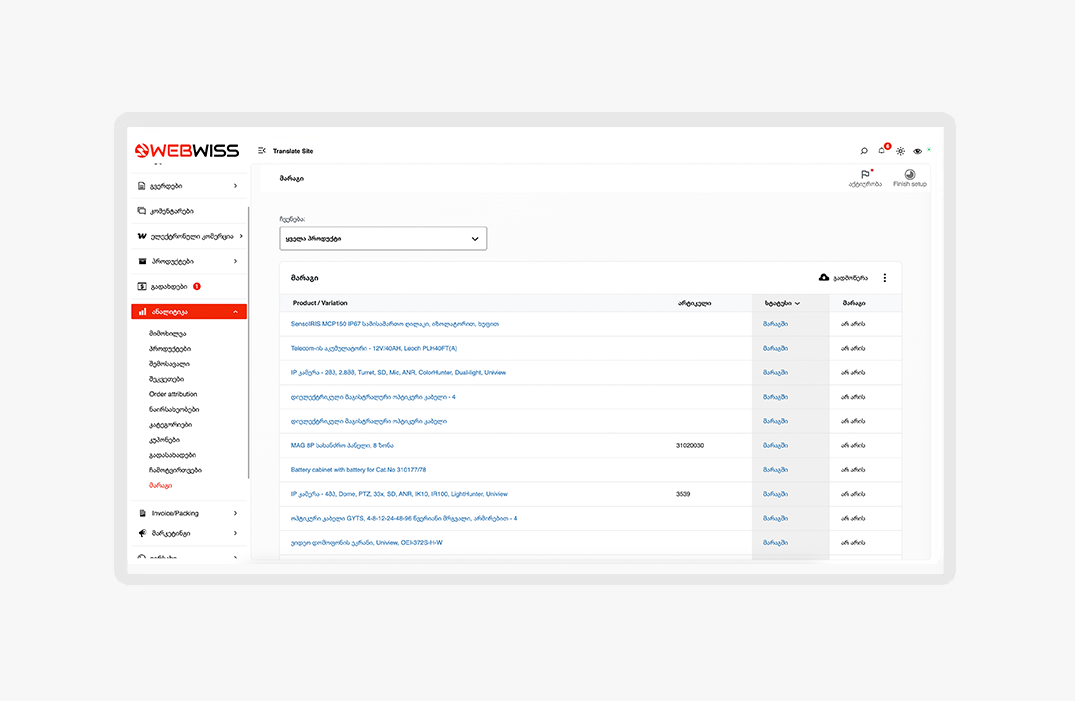Viewport: 1075px width, 701px height.
Task: Sort by the status column header arrow
Action: point(797,303)
